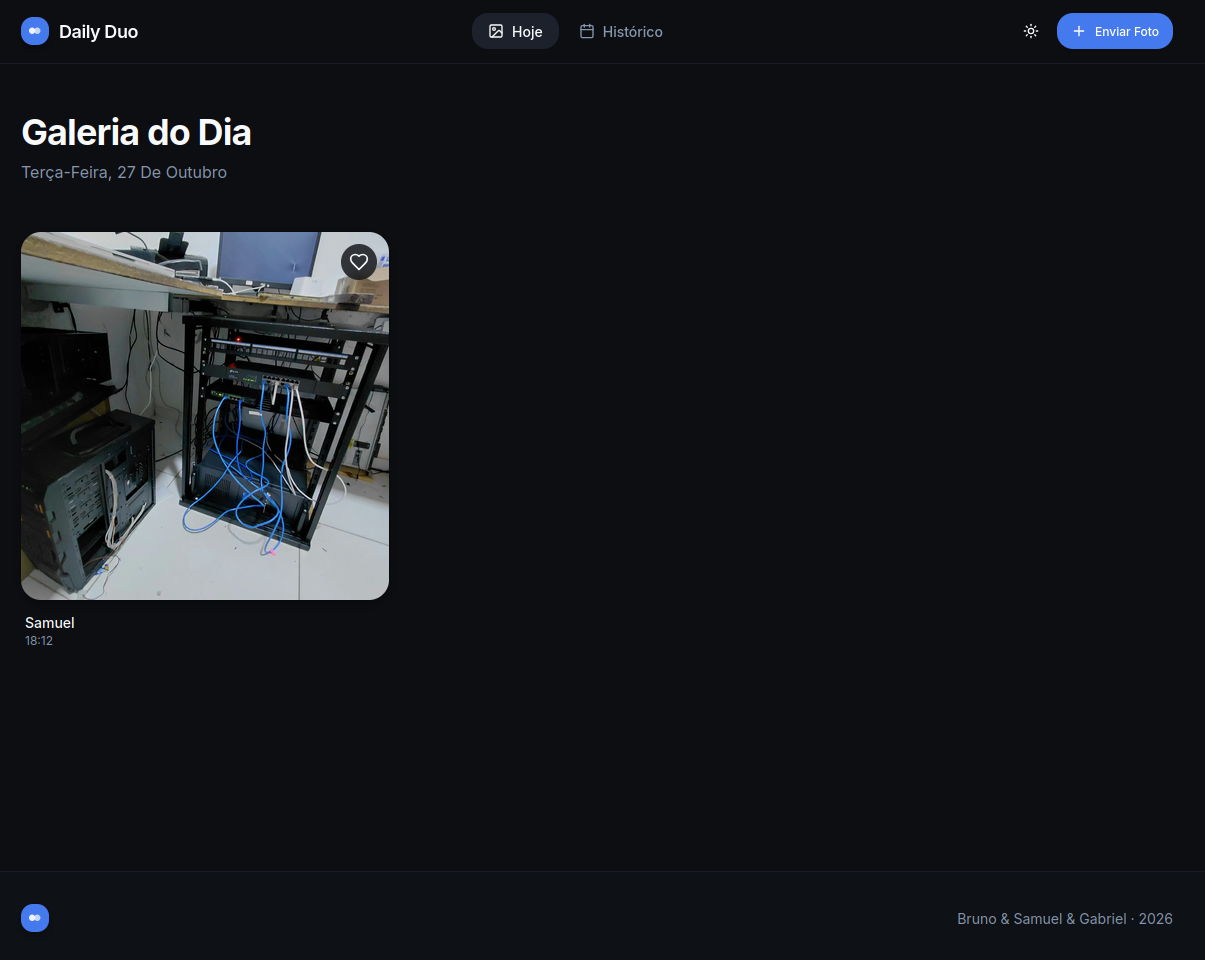Open Samuel's server rack photo
The height and width of the screenshot is (960, 1205).
click(205, 416)
